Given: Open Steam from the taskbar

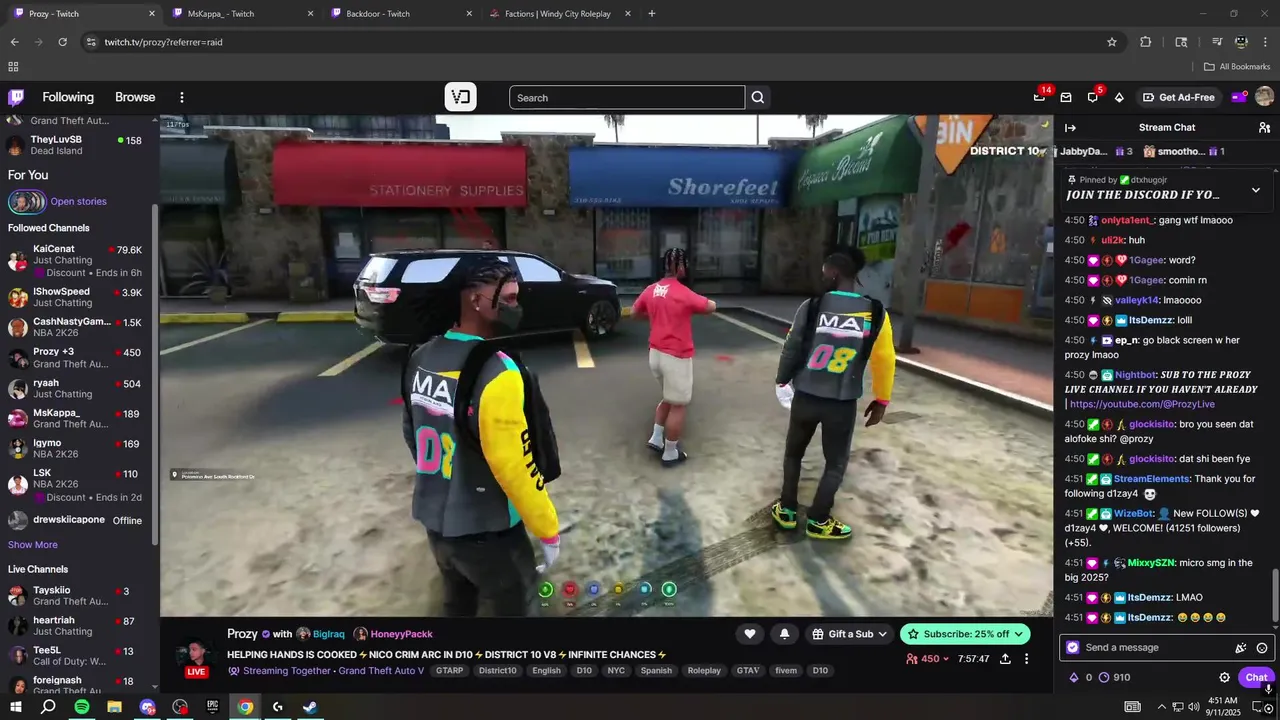Looking at the screenshot, I should pyautogui.click(x=310, y=707).
